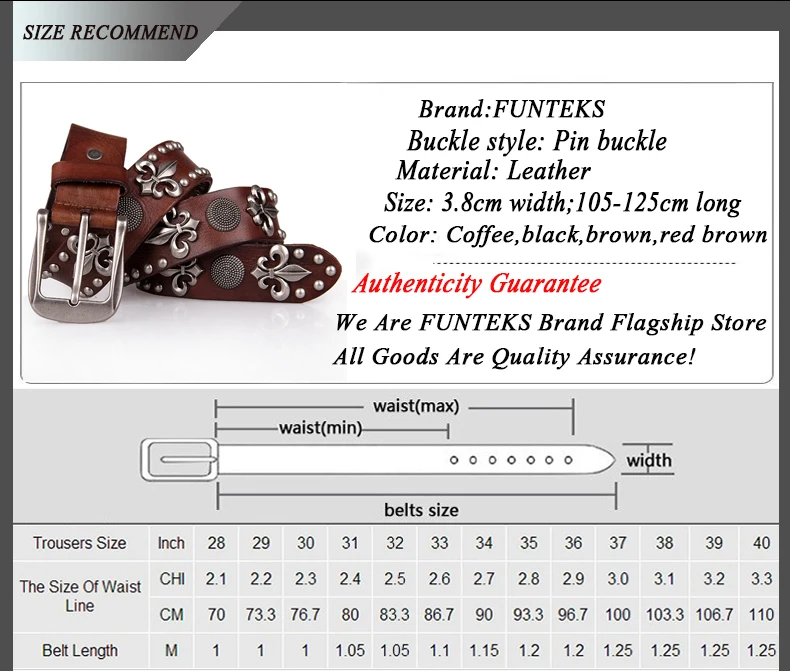The width and height of the screenshot is (790, 671).
Task: Click the CHI value 2.7 cell
Action: click(484, 579)
